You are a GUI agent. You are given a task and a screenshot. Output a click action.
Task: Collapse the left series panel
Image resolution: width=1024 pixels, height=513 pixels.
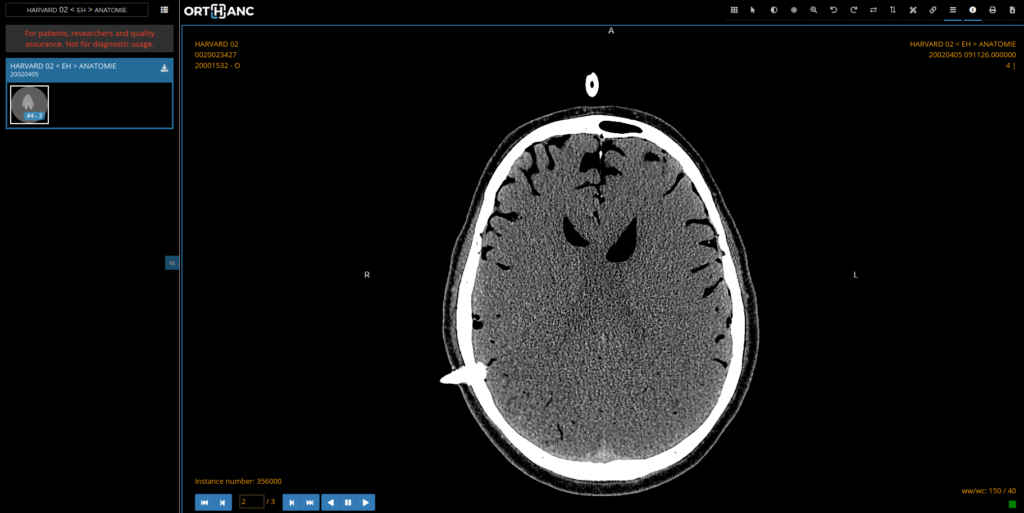coord(172,263)
